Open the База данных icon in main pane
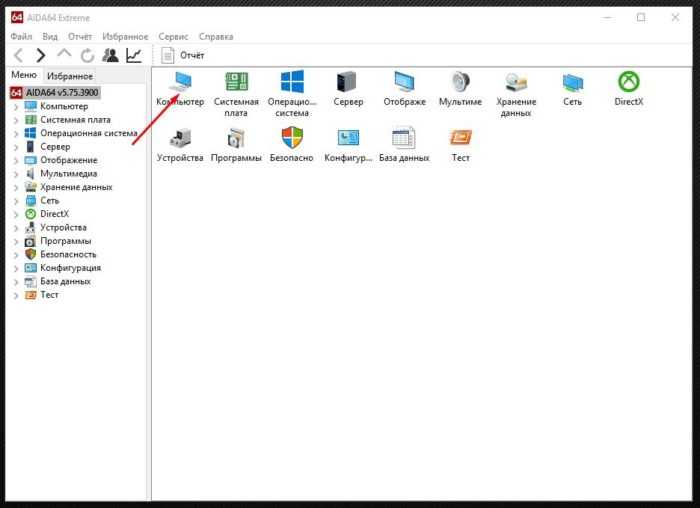This screenshot has height=508, width=700. (x=404, y=137)
